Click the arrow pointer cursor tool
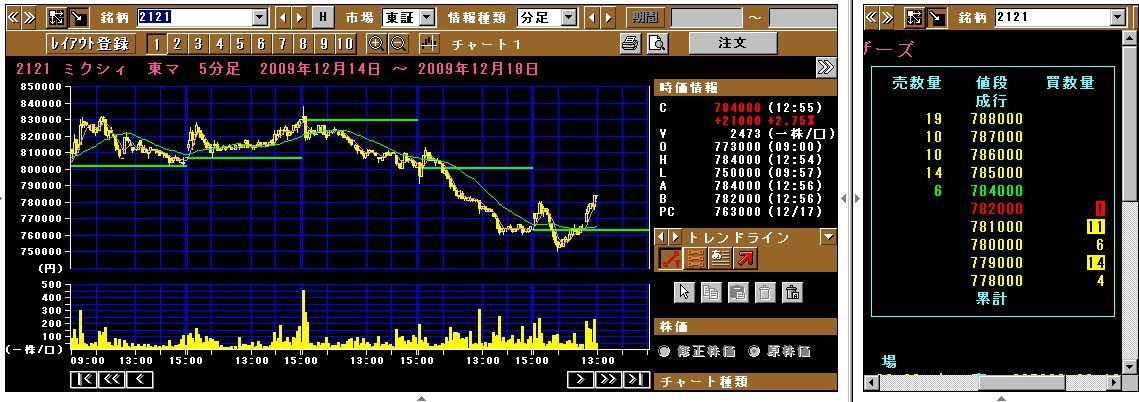 point(685,292)
